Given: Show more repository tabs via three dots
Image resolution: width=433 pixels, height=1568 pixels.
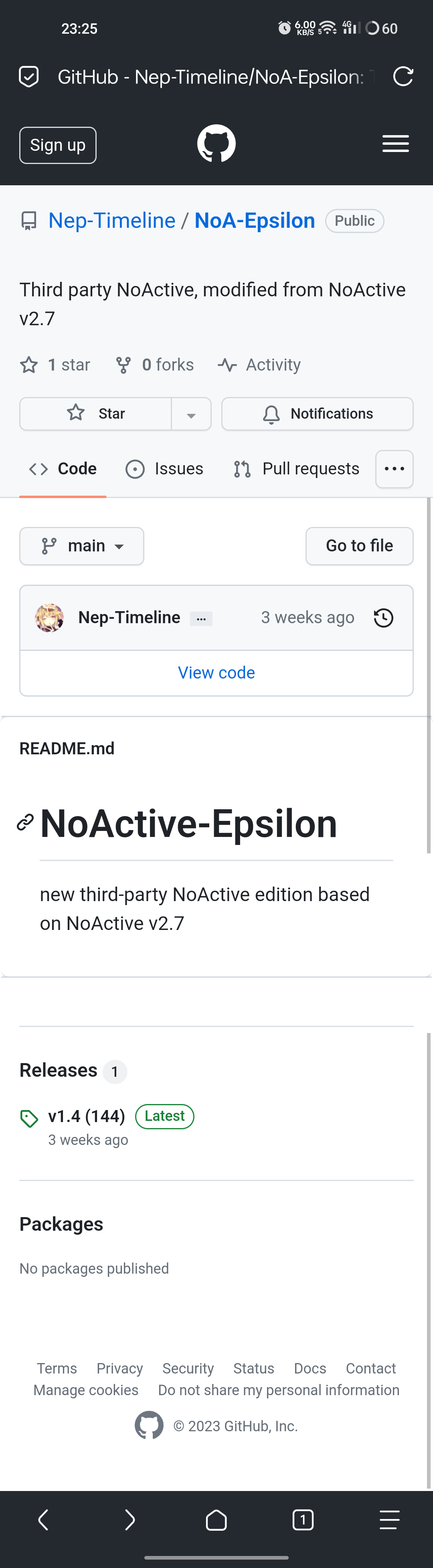Looking at the screenshot, I should coord(395,469).
